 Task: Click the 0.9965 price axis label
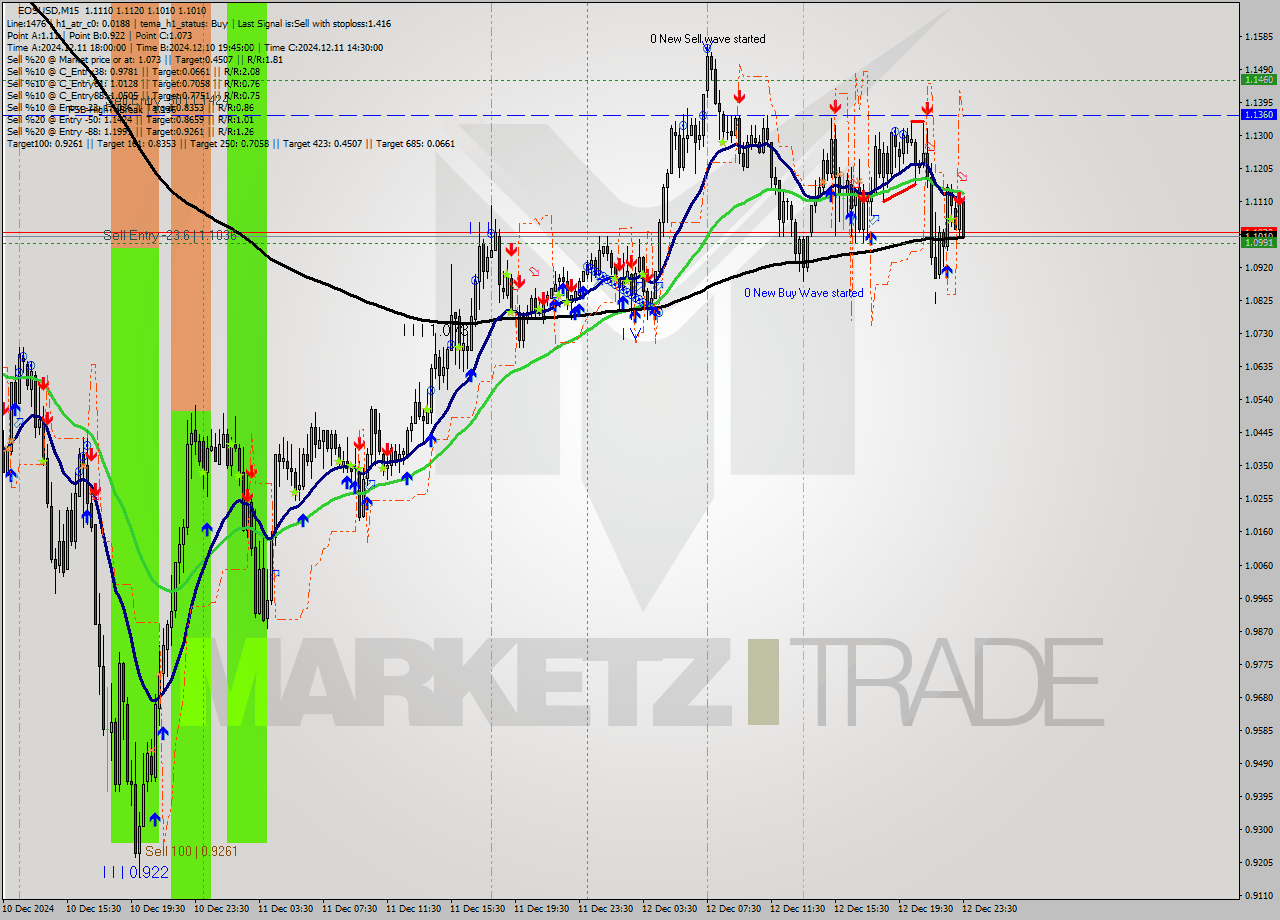click(1258, 598)
